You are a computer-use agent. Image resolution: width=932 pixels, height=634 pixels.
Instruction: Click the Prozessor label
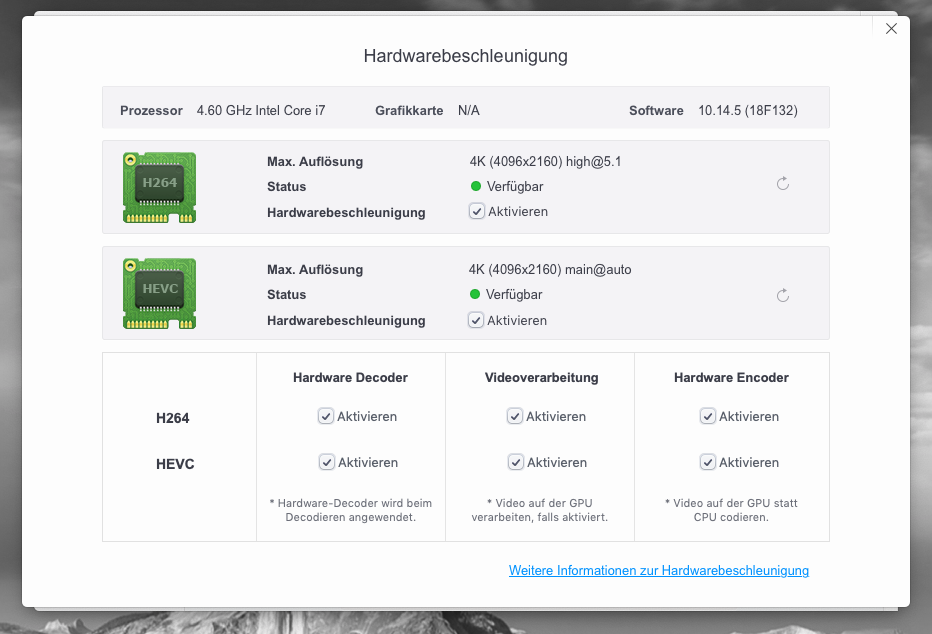point(151,111)
